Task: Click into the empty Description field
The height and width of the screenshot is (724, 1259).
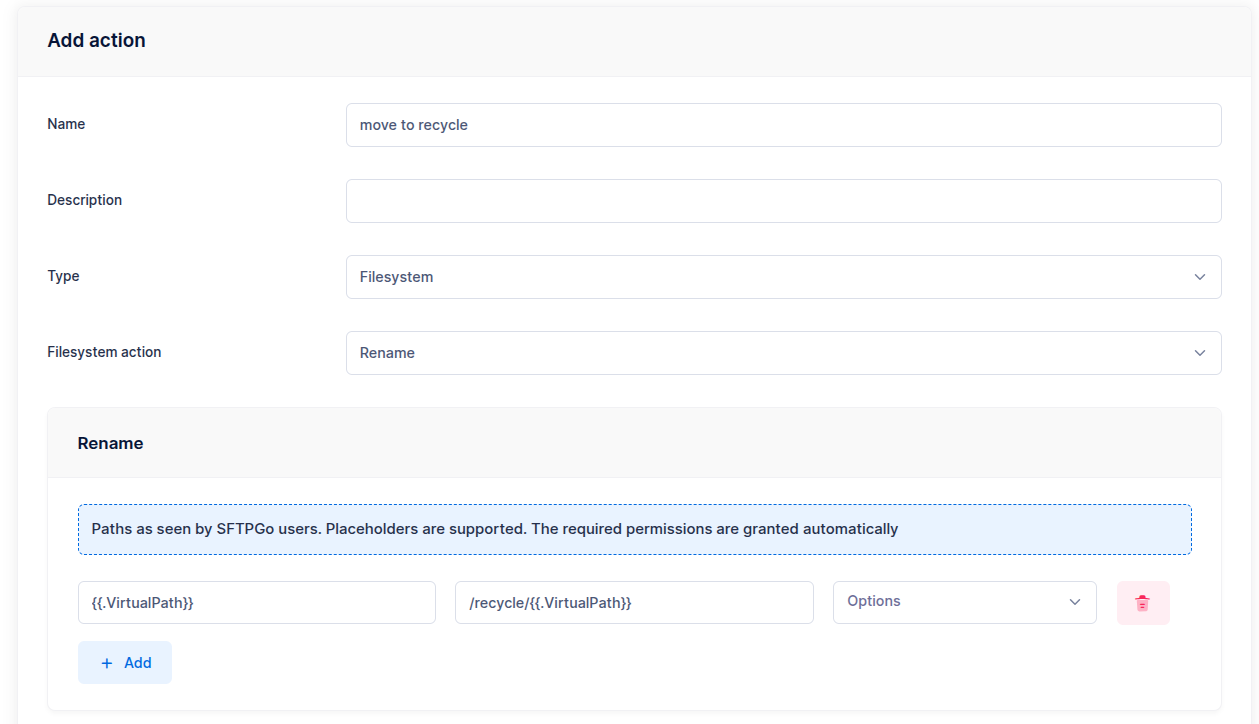Action: 783,201
